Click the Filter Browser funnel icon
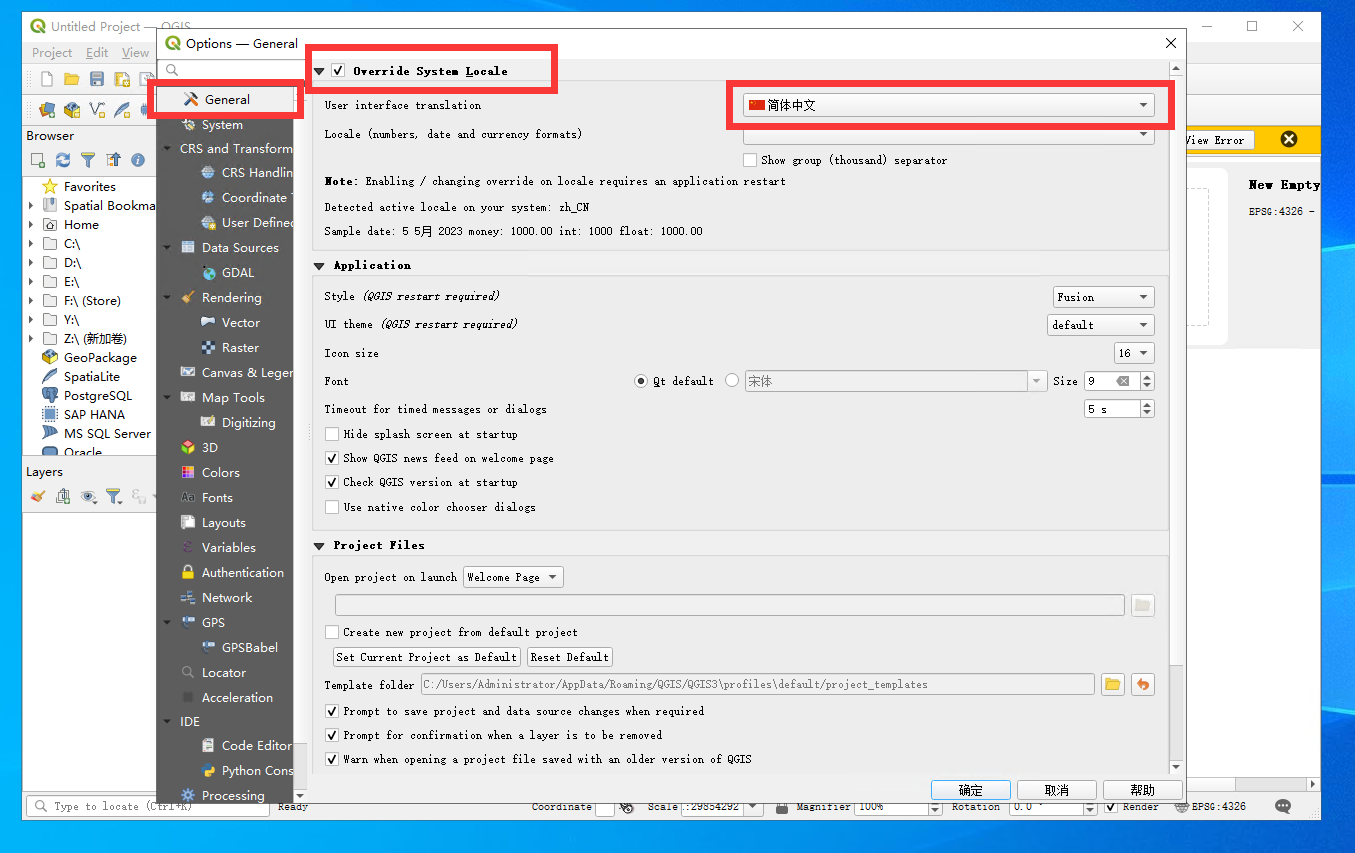 [x=88, y=160]
